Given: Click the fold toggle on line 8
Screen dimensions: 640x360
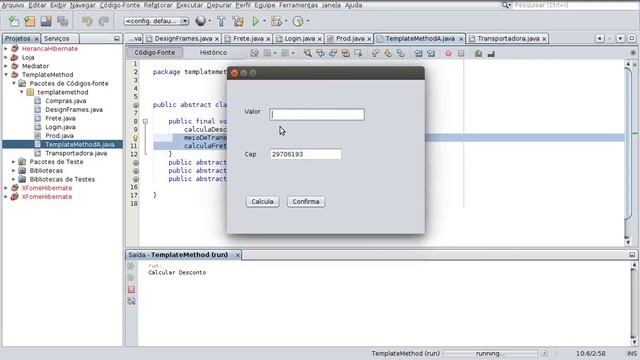Looking at the screenshot, I should 145,121.
